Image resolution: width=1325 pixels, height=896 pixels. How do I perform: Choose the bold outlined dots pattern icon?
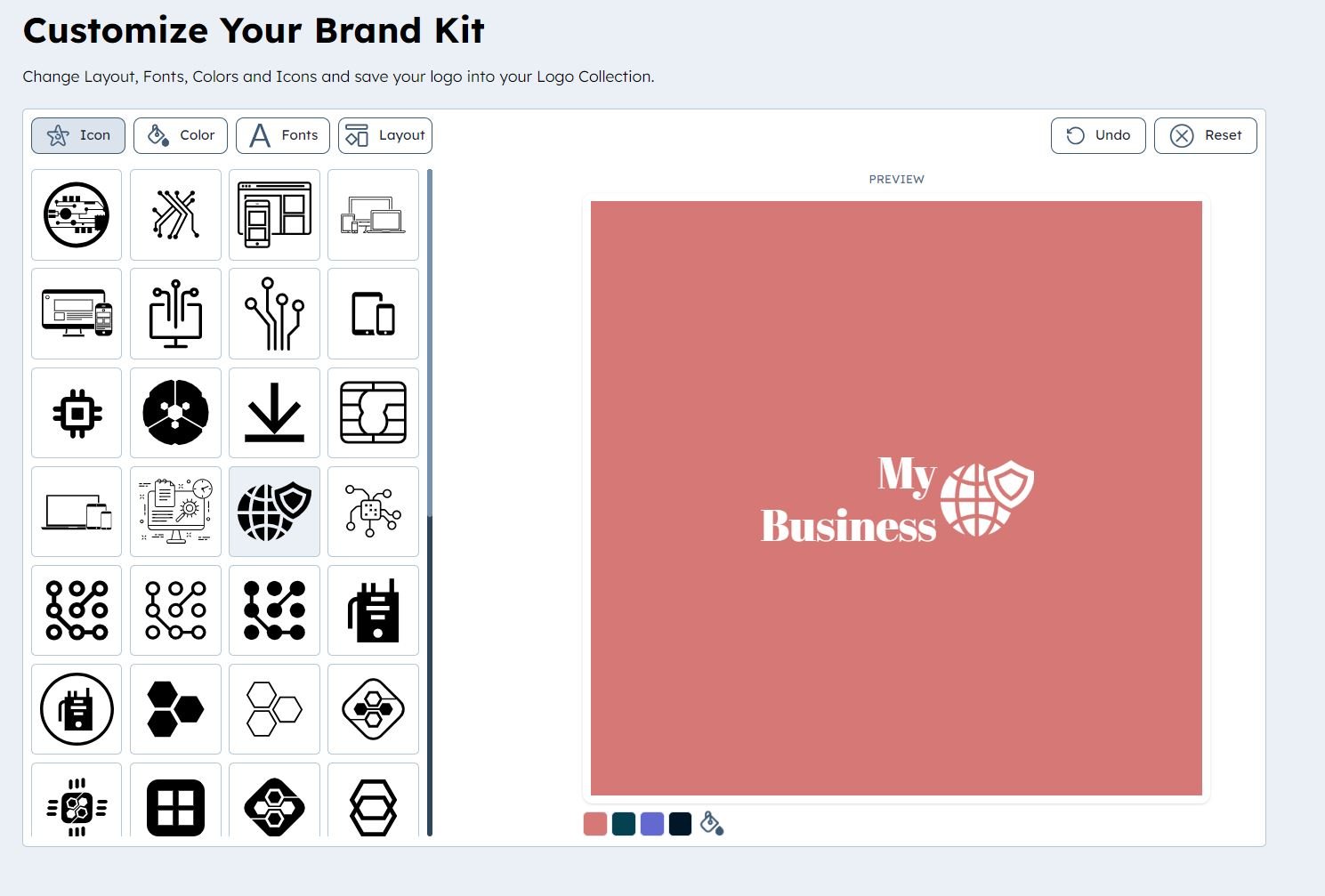pos(77,610)
